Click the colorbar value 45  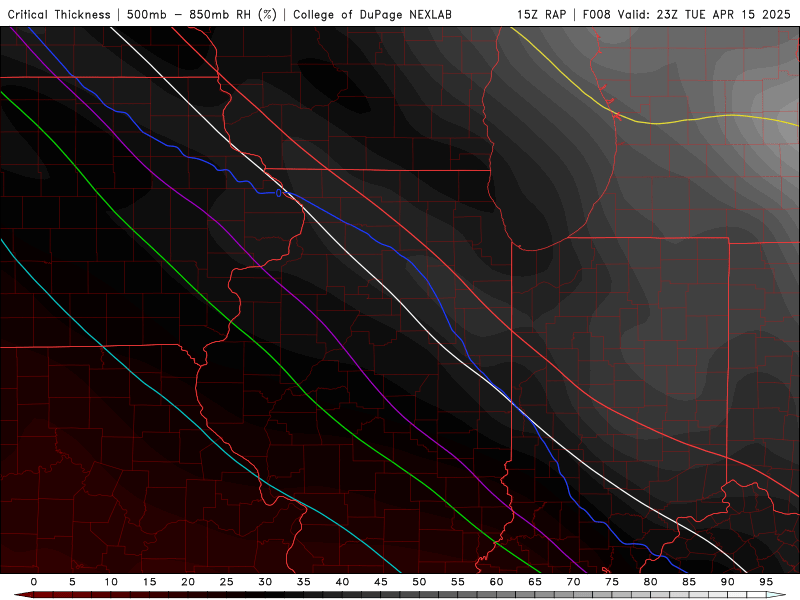[x=381, y=582]
